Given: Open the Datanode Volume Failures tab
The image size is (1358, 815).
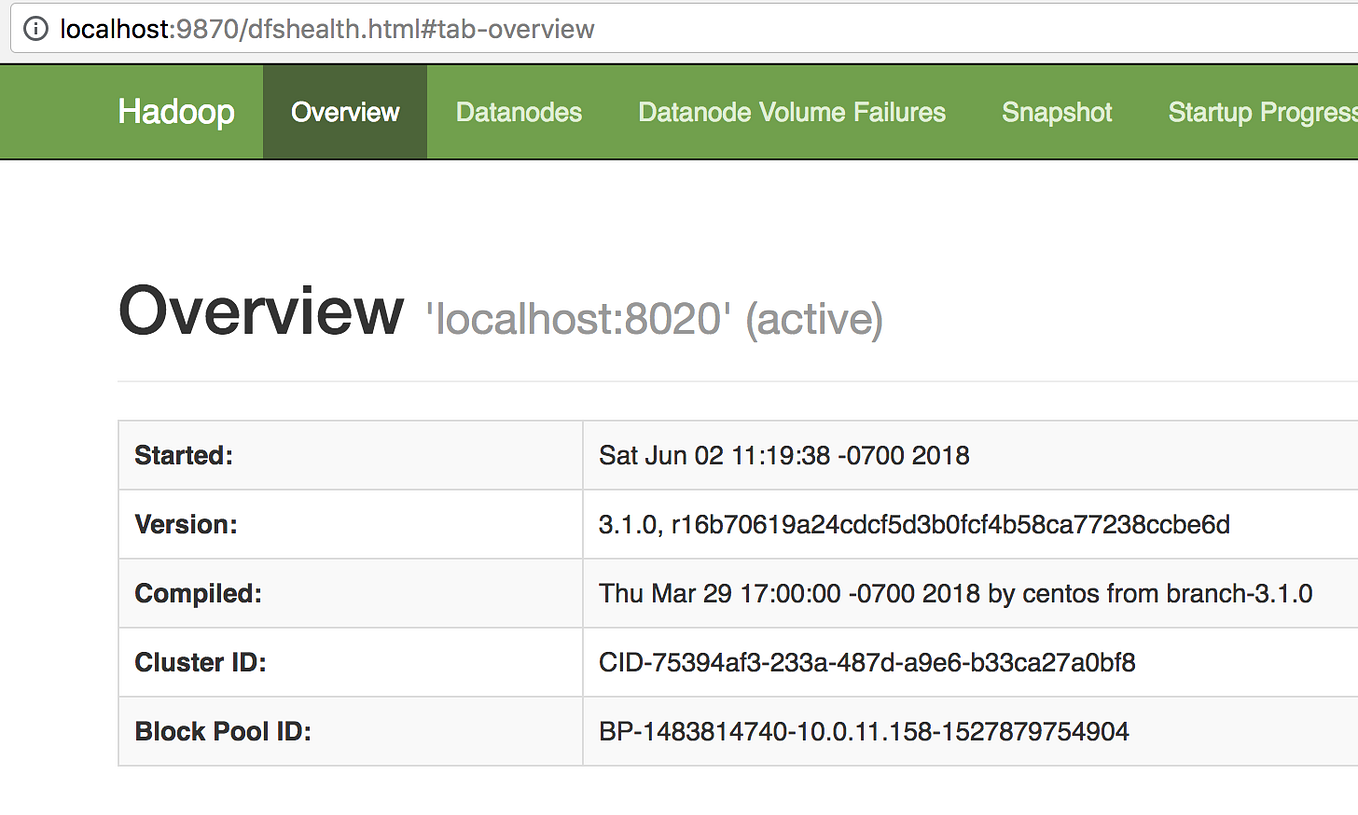Looking at the screenshot, I should 791,112.
